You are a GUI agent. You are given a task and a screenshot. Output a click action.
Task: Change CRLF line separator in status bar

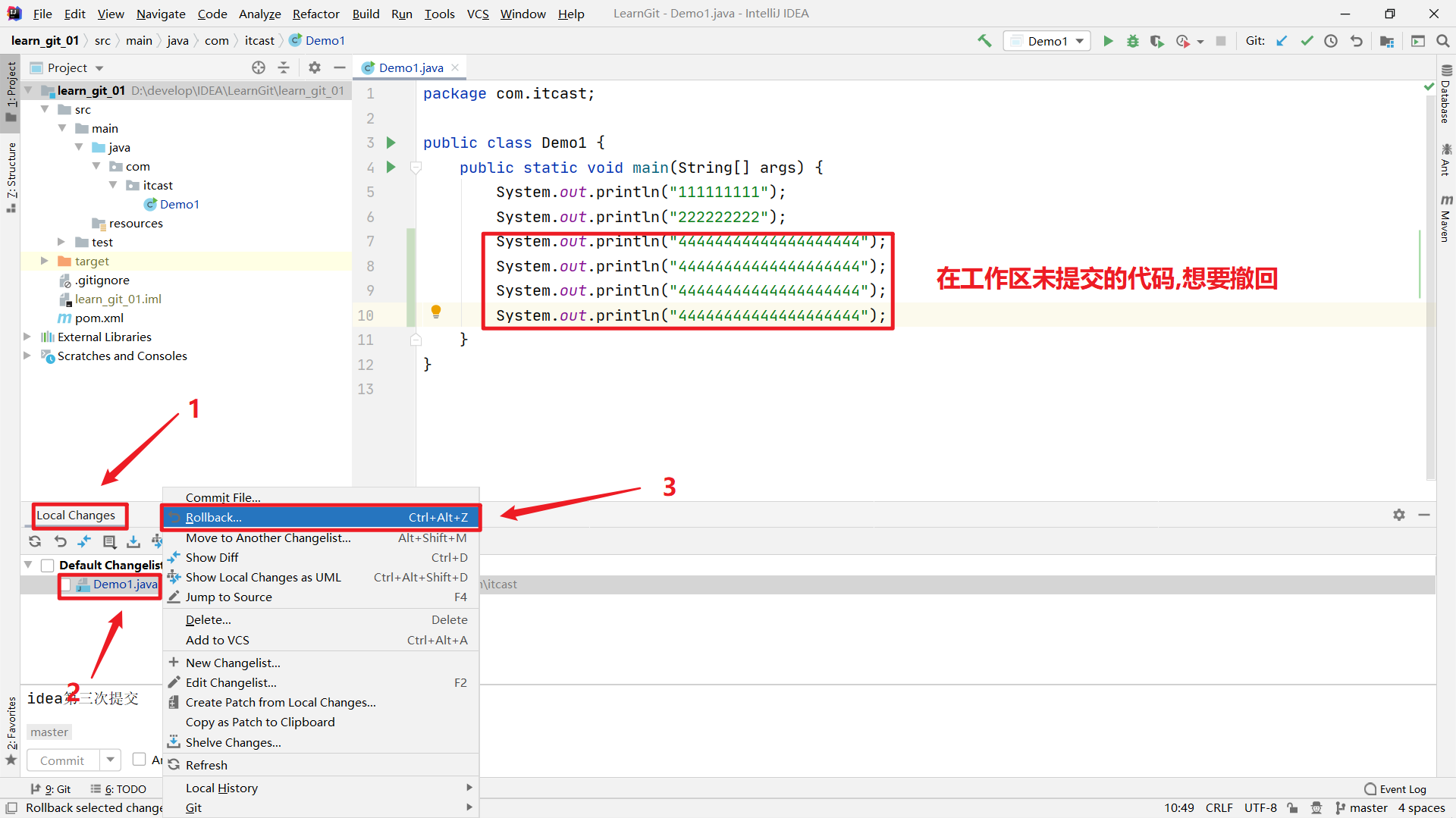coord(1219,808)
